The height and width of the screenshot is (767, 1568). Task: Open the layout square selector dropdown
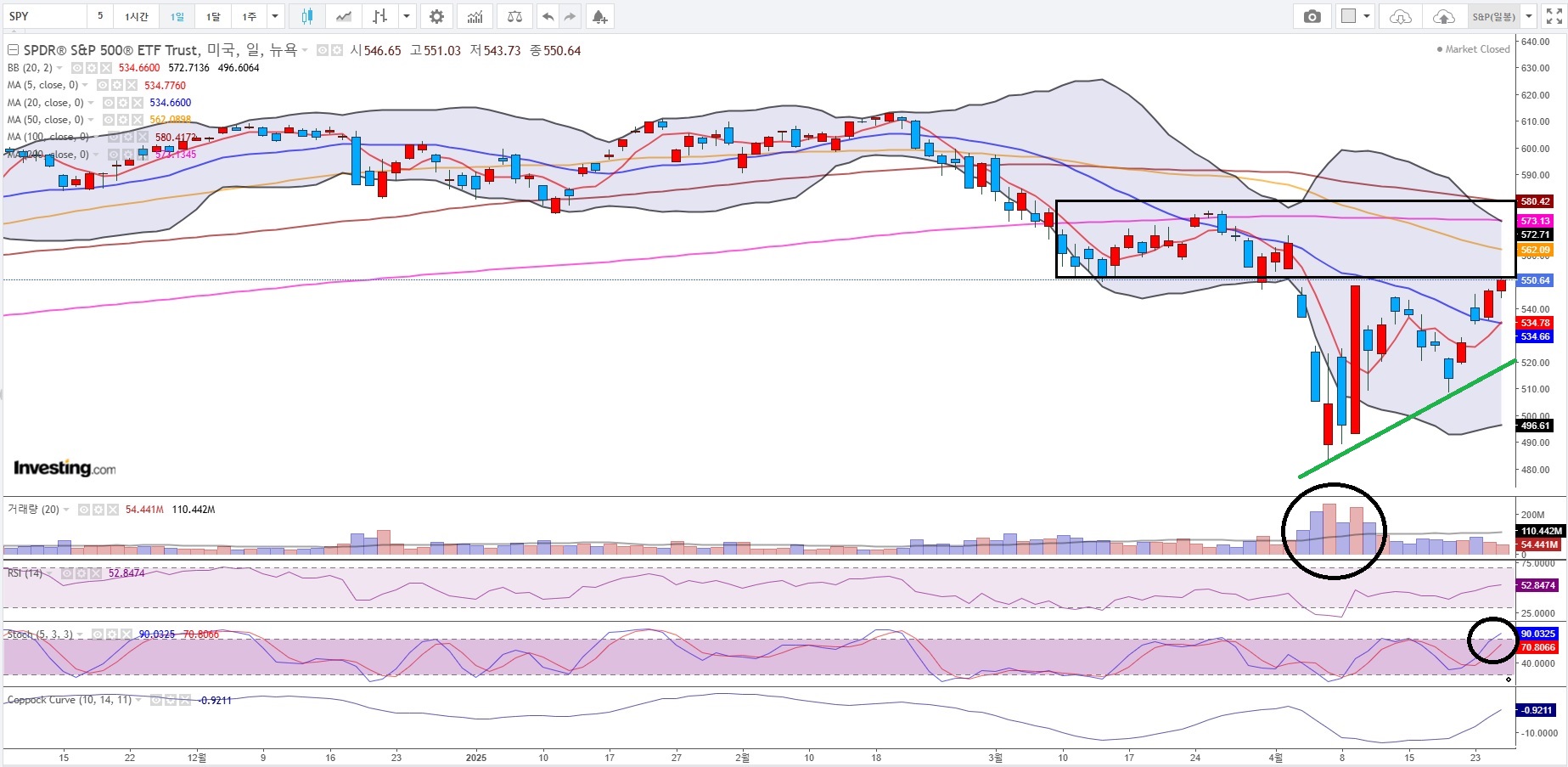click(x=1356, y=16)
